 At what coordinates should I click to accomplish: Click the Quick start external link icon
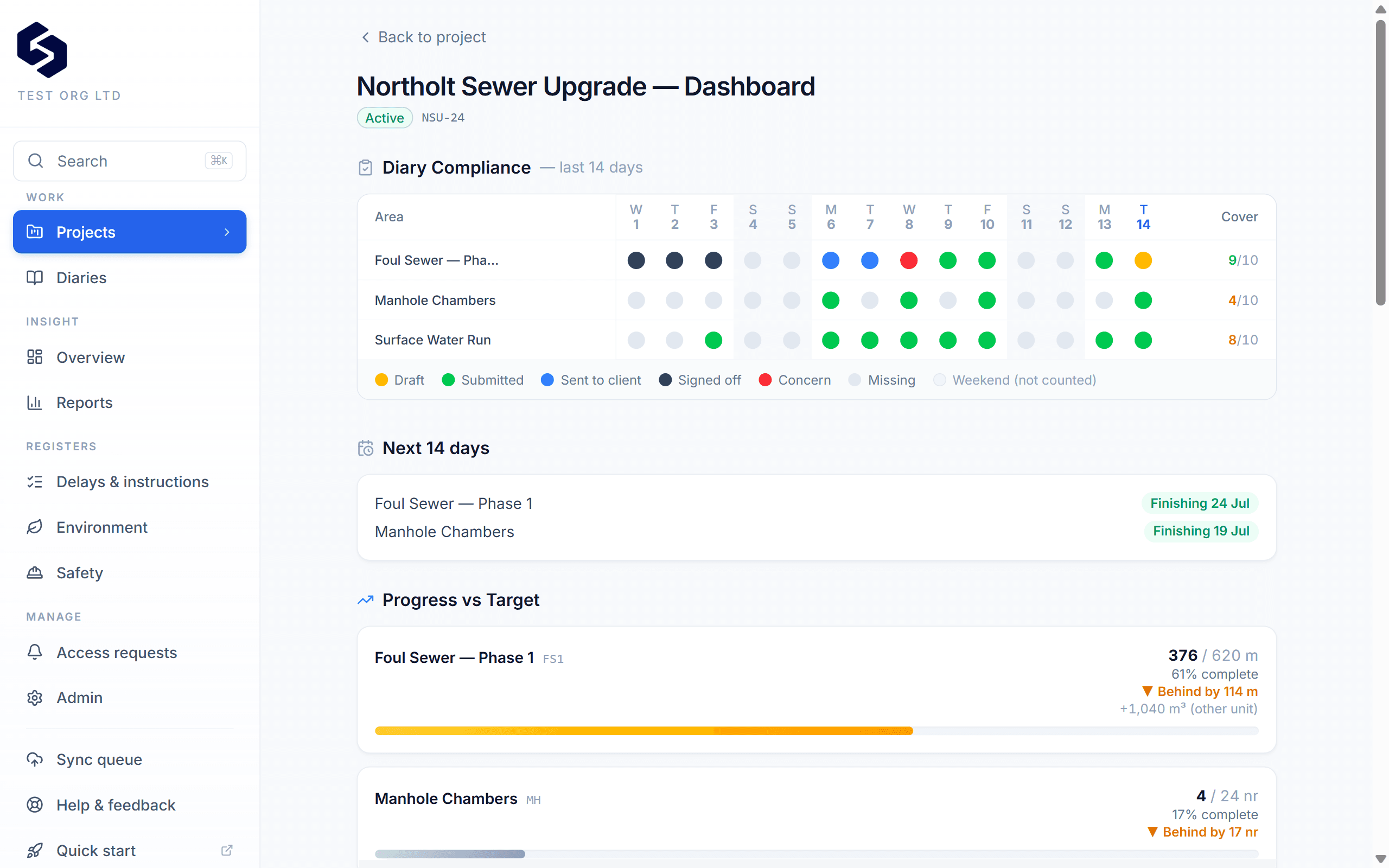(227, 850)
